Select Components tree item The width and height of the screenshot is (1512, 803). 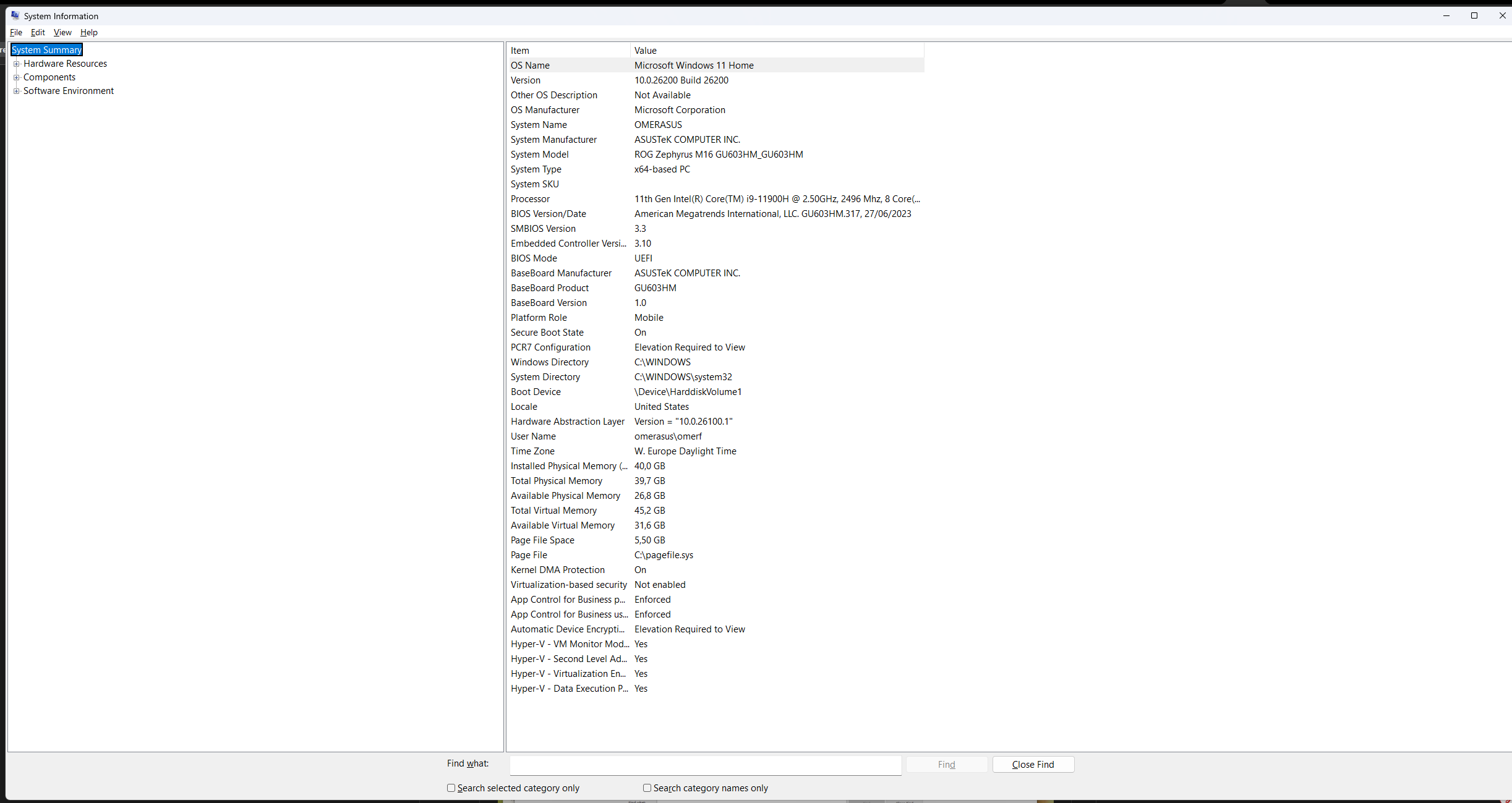pos(49,77)
